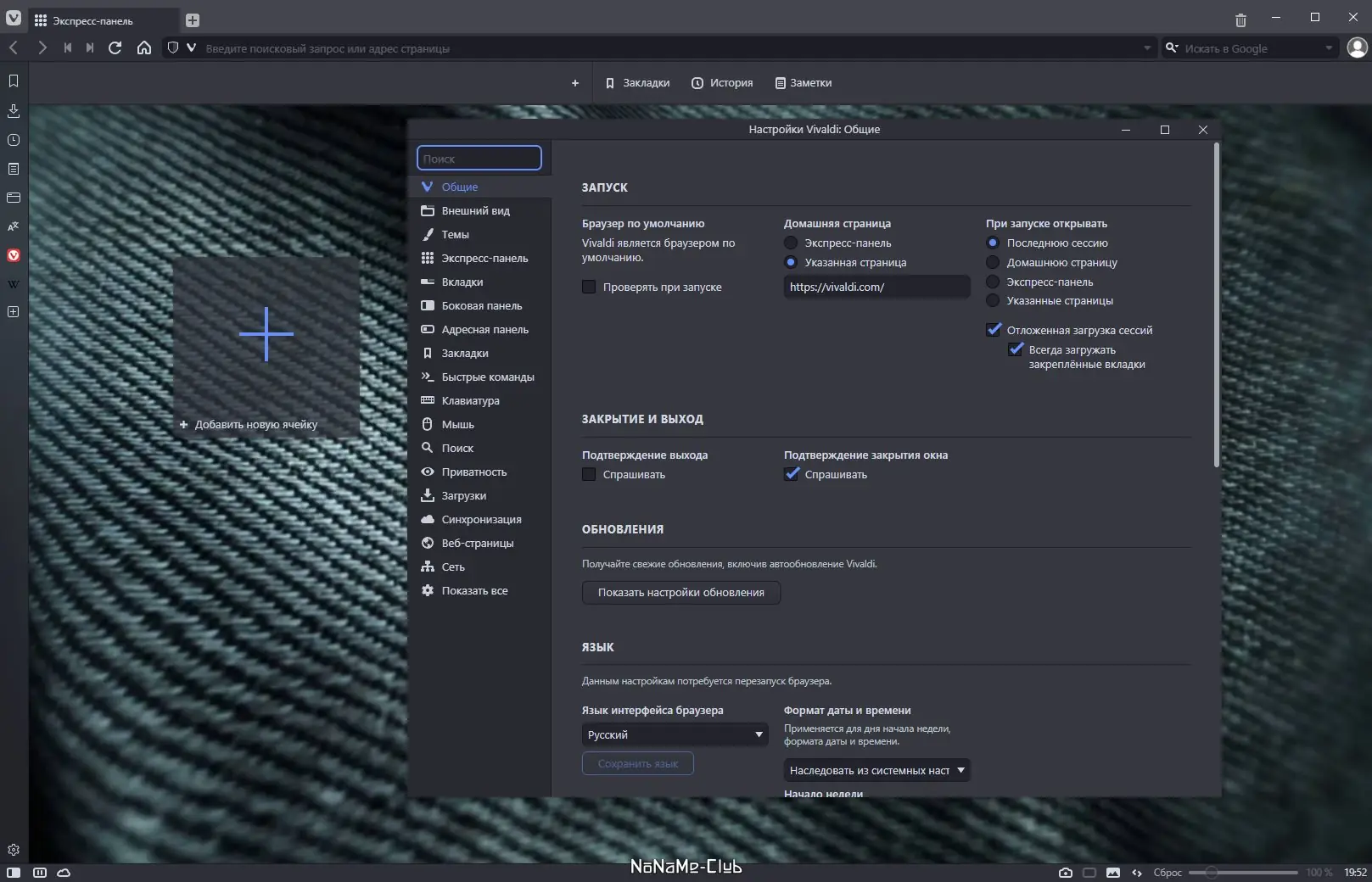Open the closed tabs trash icon
This screenshot has height=882, width=1372.
(x=1240, y=20)
